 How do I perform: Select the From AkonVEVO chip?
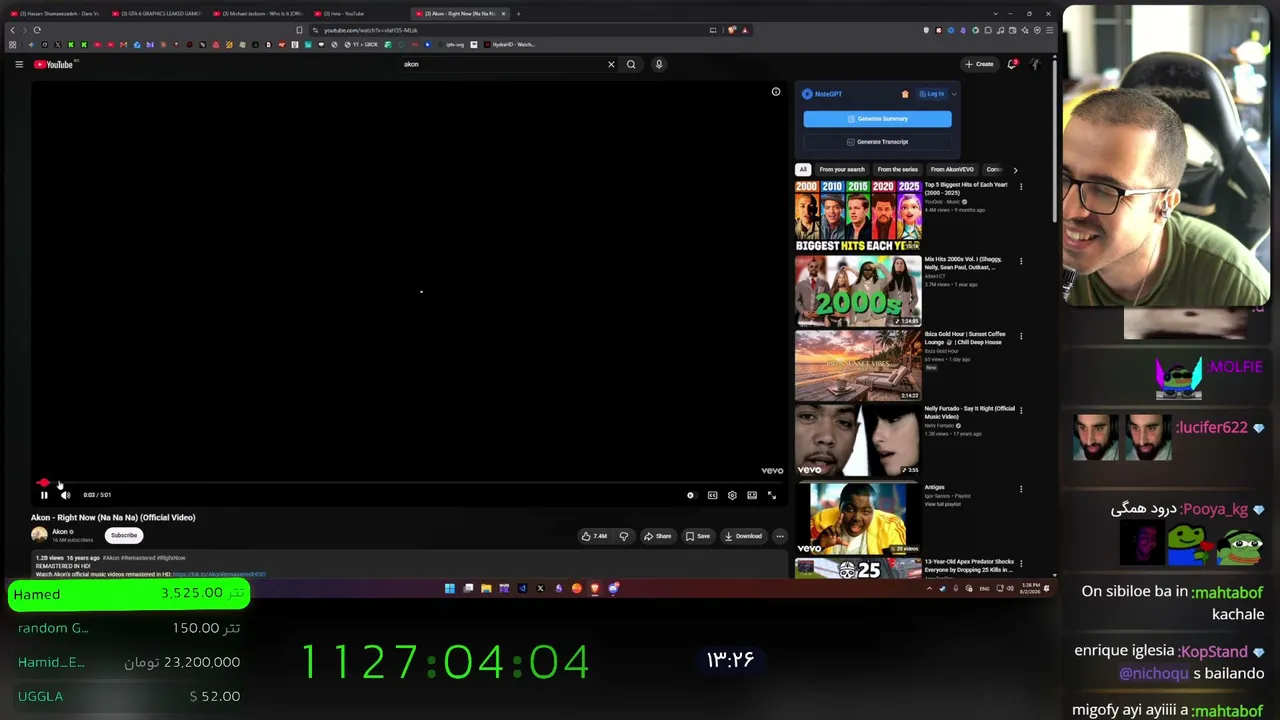pos(952,170)
